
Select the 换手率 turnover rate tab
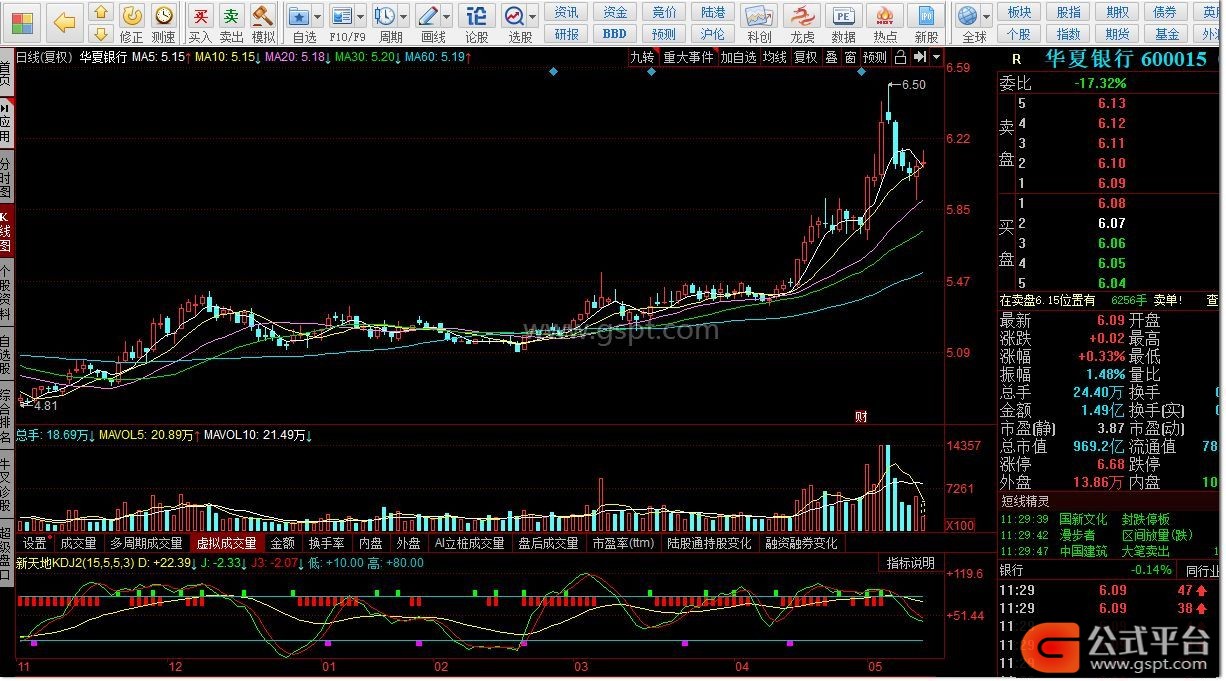coord(326,543)
